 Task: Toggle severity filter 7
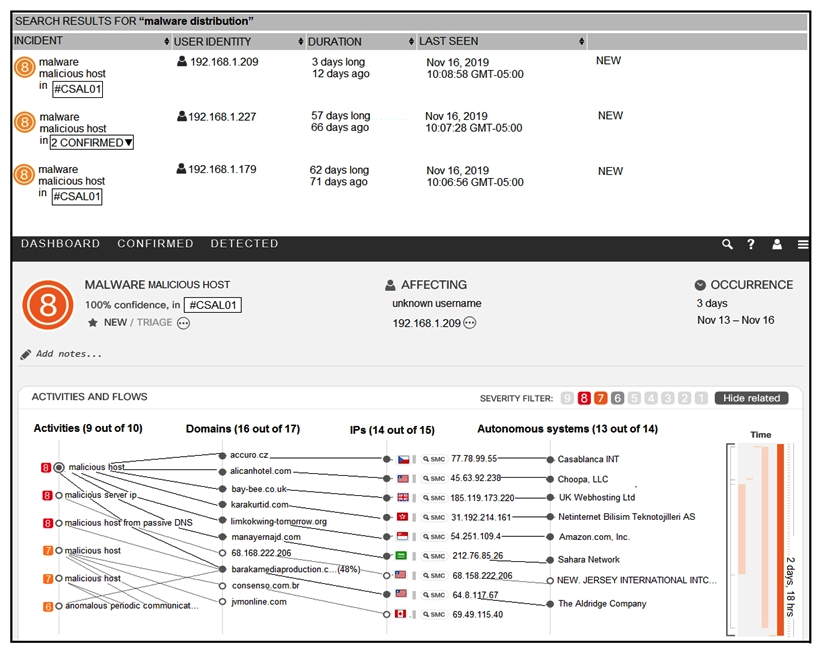point(601,399)
